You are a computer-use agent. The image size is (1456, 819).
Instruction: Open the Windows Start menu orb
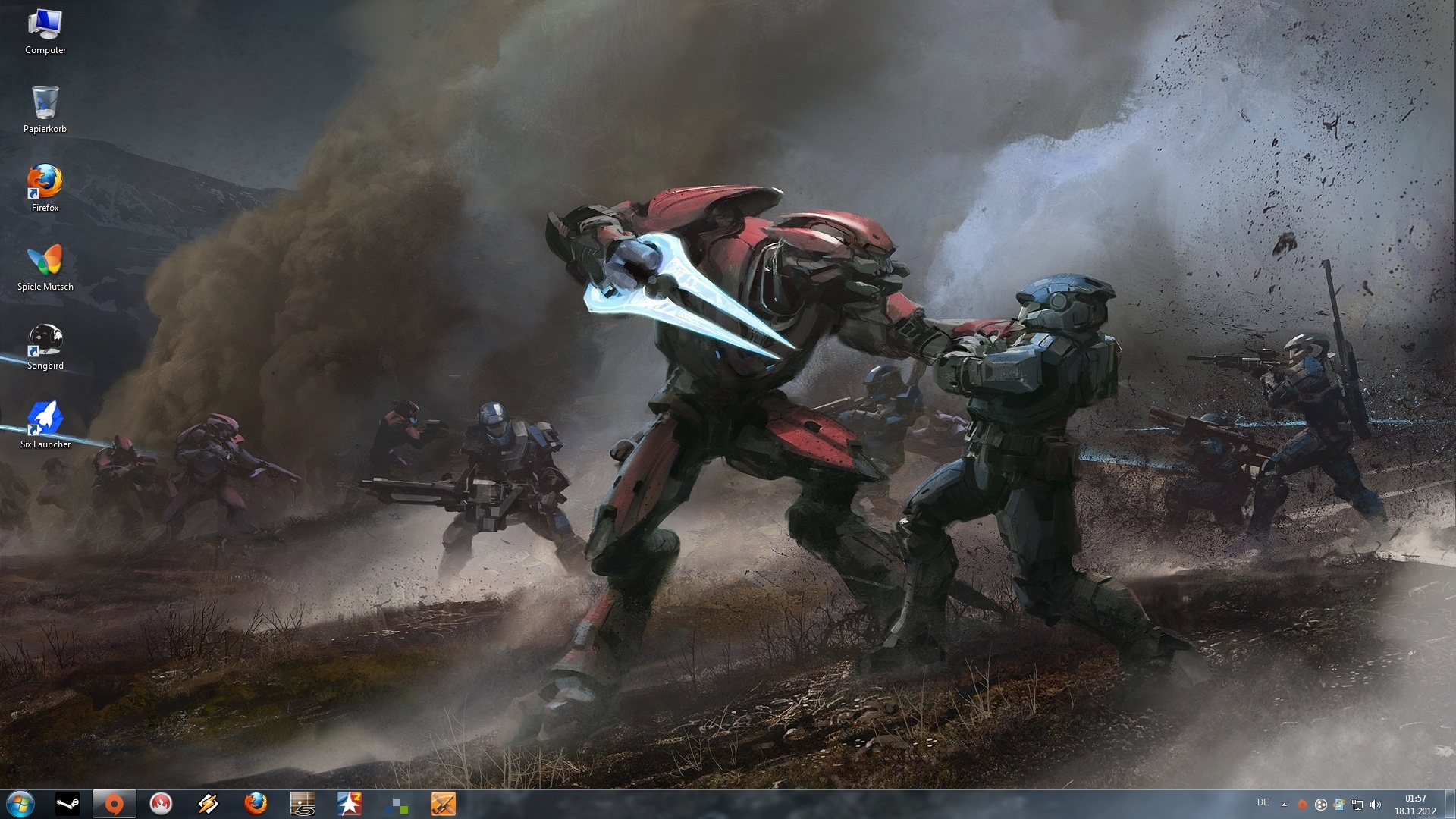20,804
